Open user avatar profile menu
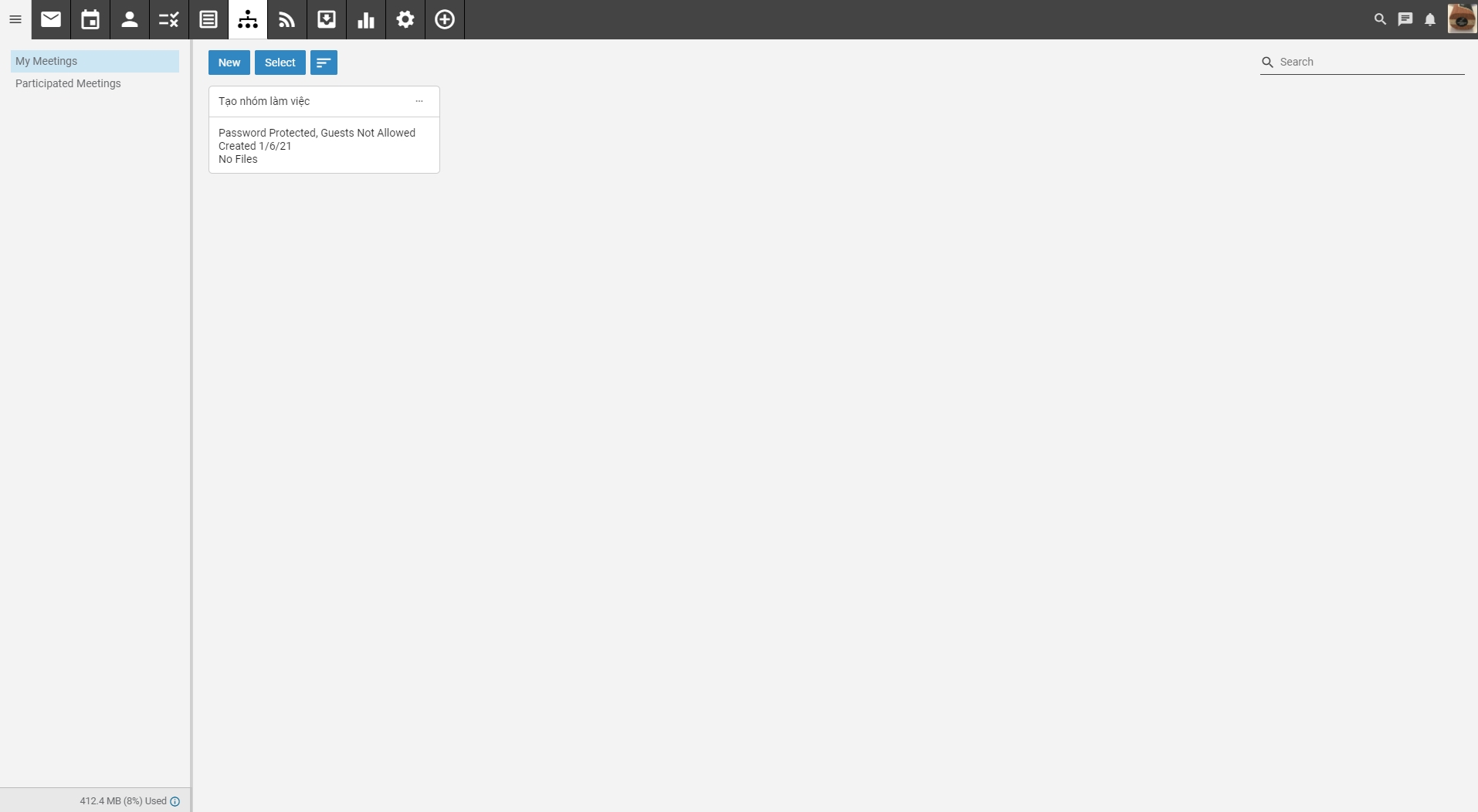 point(1461,19)
